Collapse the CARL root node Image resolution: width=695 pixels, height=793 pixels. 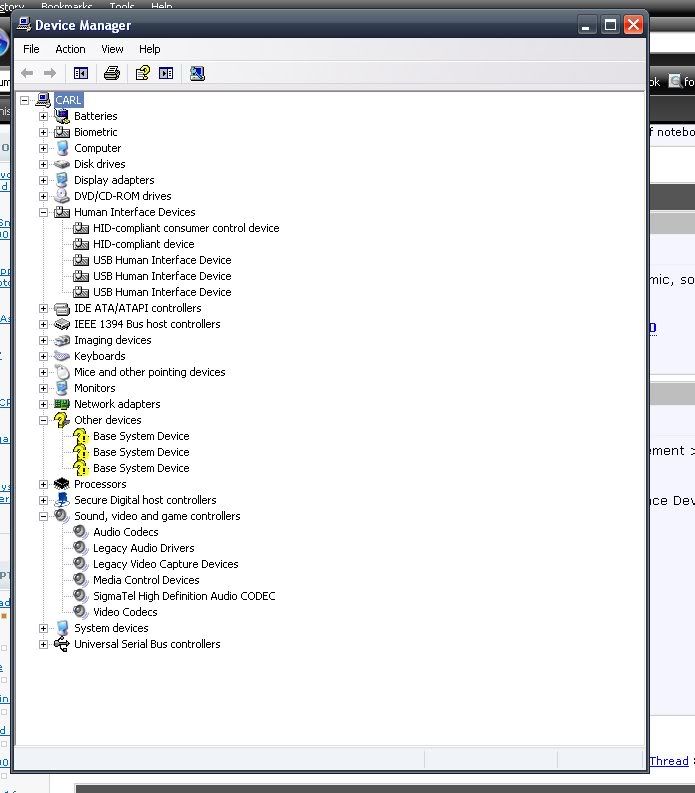(x=24, y=100)
